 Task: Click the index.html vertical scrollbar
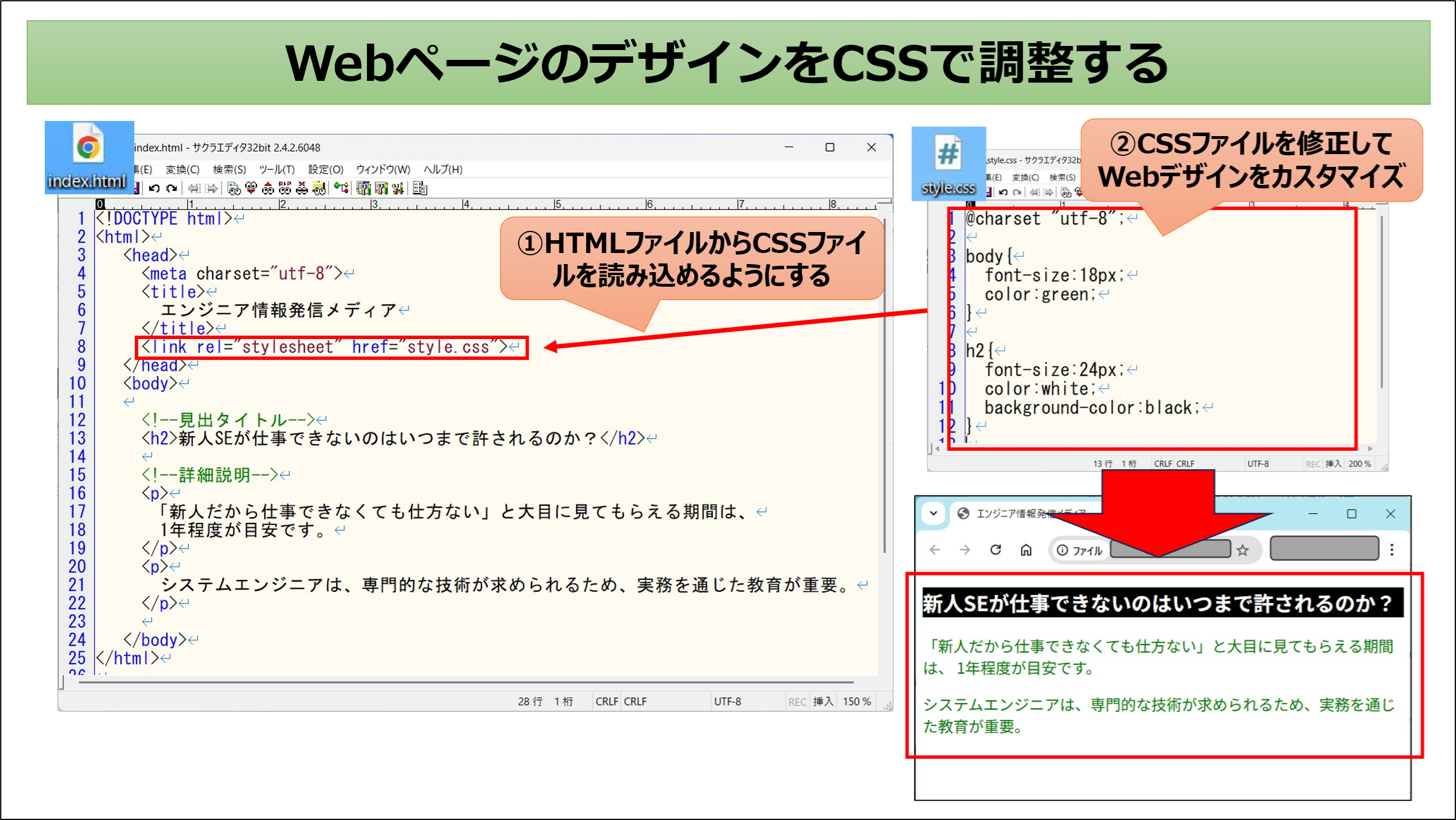tap(885, 384)
